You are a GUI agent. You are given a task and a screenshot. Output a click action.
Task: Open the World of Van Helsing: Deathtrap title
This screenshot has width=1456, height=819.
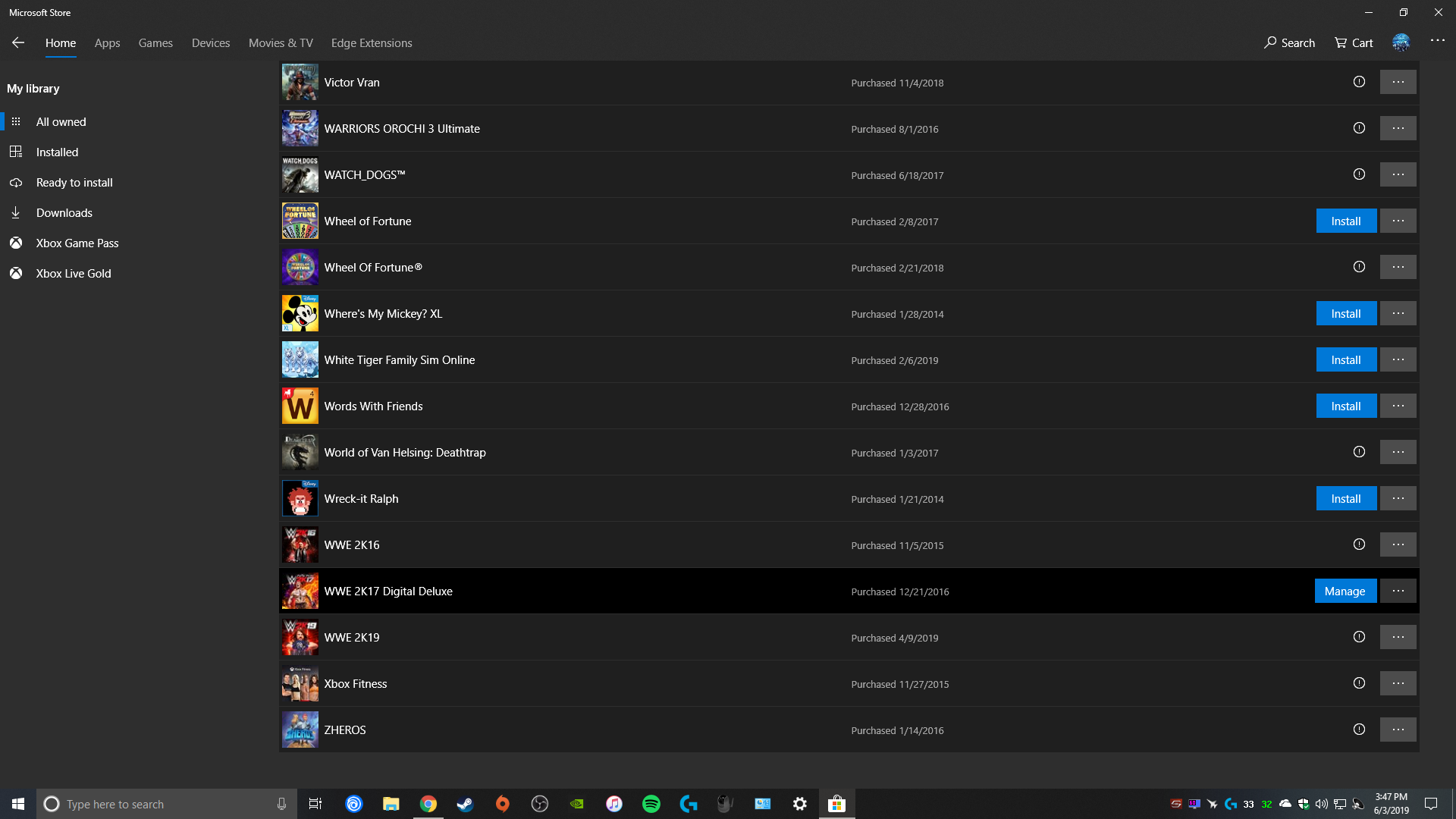click(x=405, y=452)
